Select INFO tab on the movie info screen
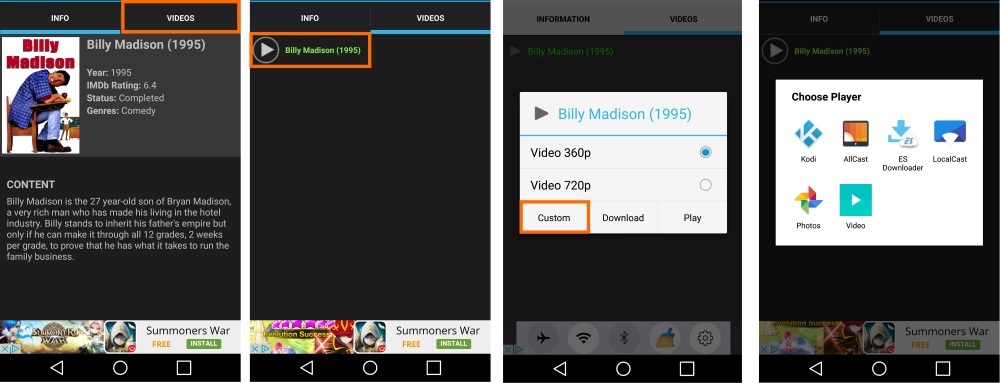This screenshot has width=1000, height=383. [x=60, y=18]
